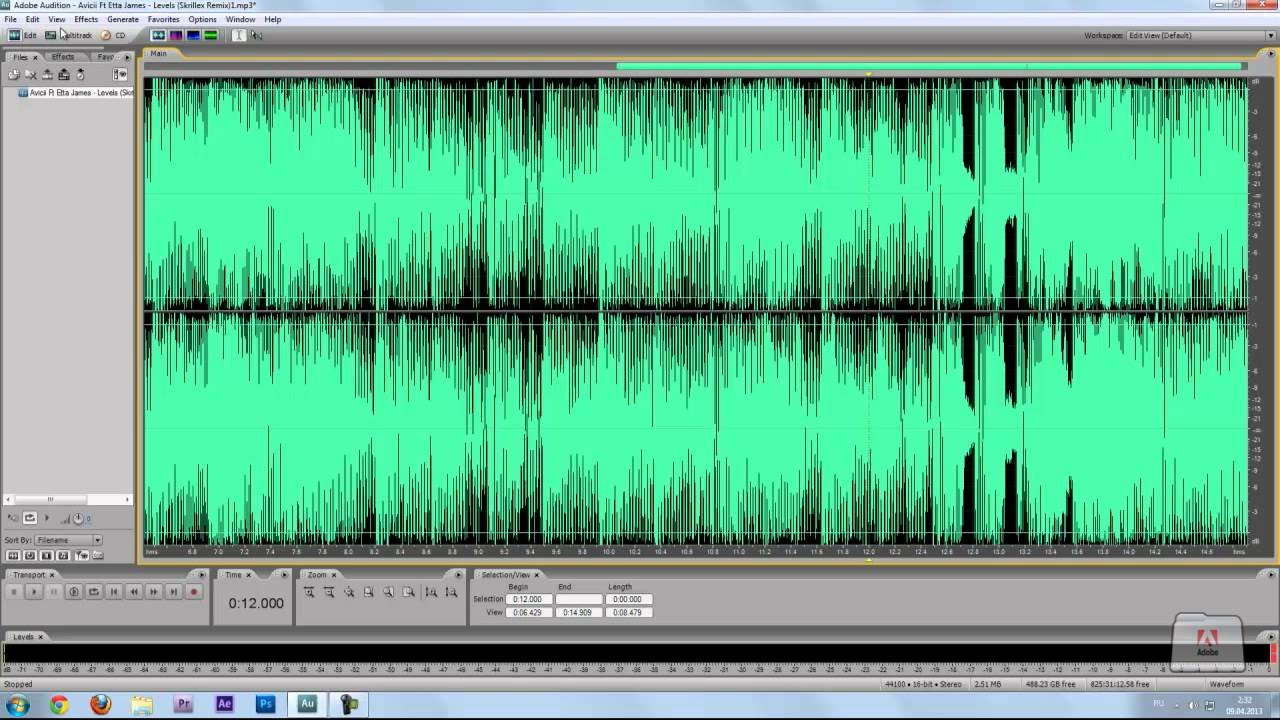
Task: Open the File menu
Action: pos(10,19)
